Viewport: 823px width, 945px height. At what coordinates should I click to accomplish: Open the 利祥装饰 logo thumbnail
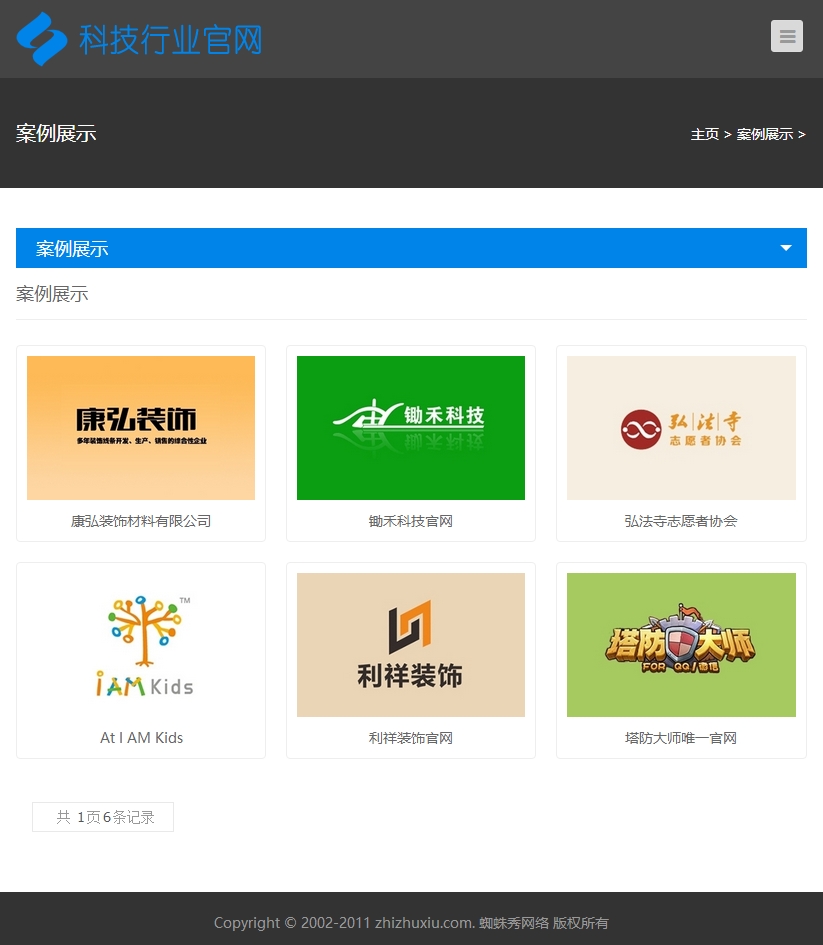point(411,645)
